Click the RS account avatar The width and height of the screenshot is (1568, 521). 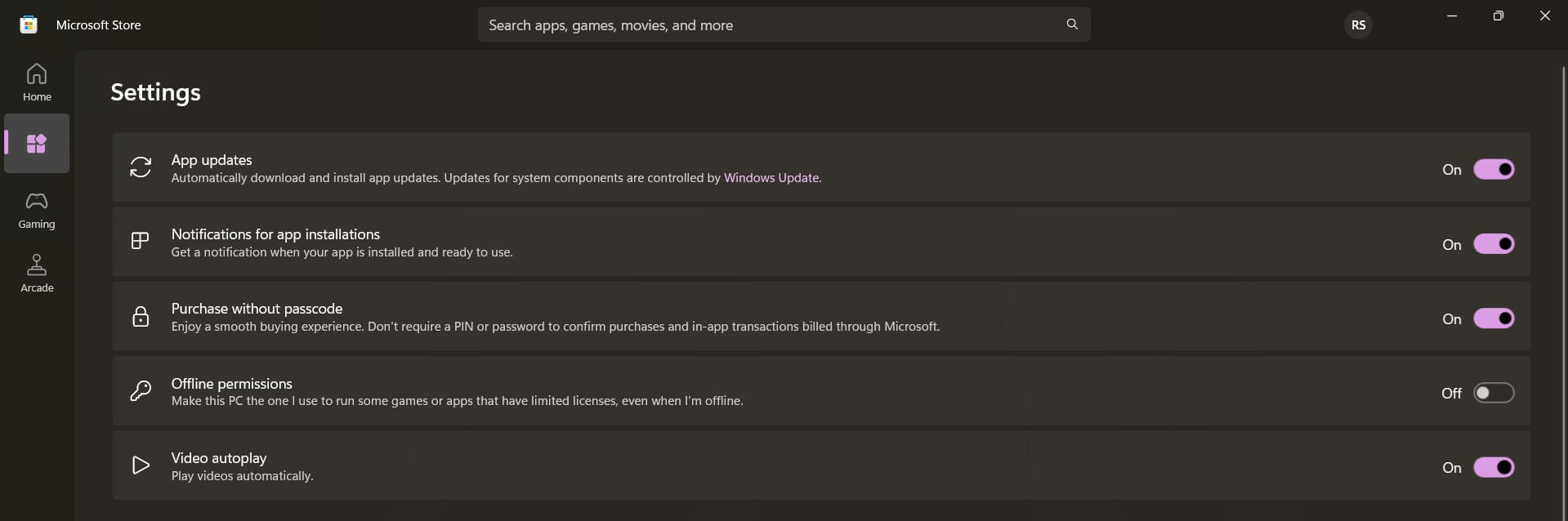[x=1358, y=24]
